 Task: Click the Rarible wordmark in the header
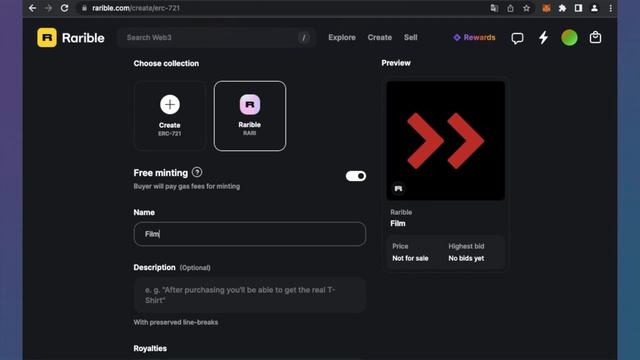pyautogui.click(x=83, y=38)
